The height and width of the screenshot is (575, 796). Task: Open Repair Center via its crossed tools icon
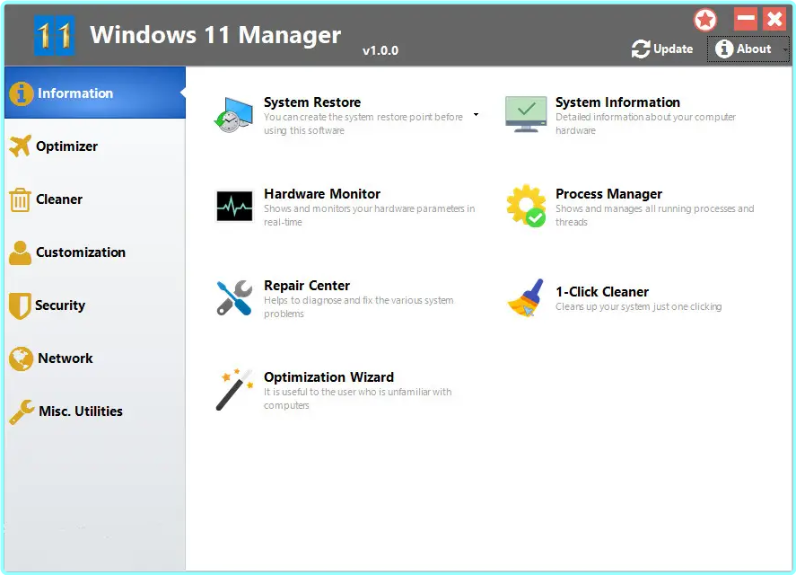[234, 297]
